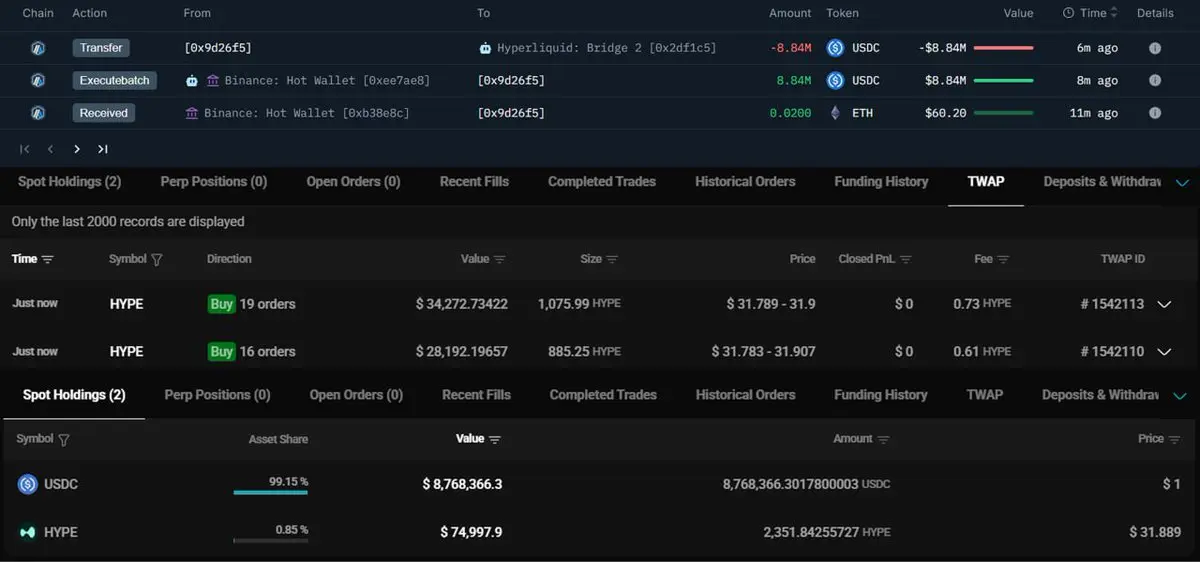The height and width of the screenshot is (562, 1200).
Task: Open Binance: Hot Wallet [0xee7ae8] link
Action: (327, 80)
